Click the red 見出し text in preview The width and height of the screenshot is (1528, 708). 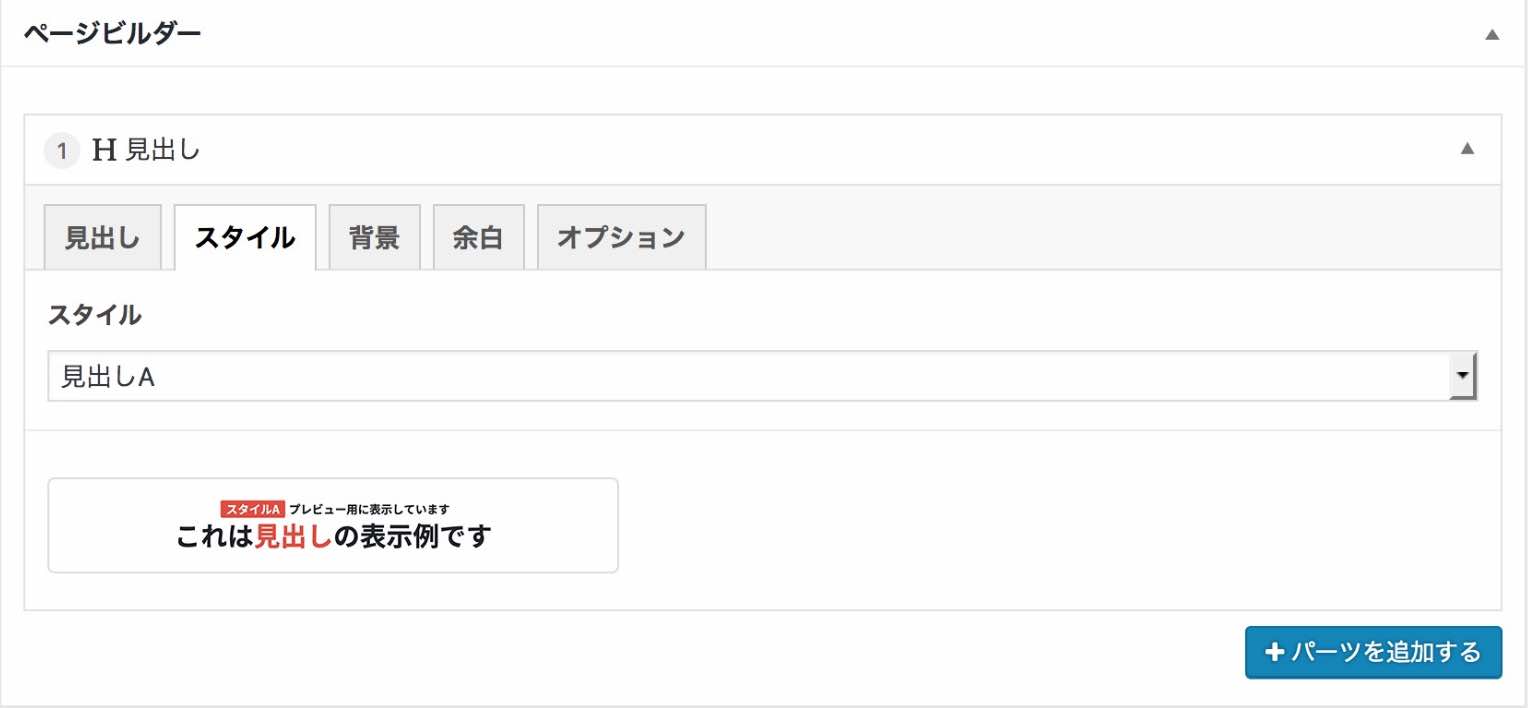tap(293, 537)
